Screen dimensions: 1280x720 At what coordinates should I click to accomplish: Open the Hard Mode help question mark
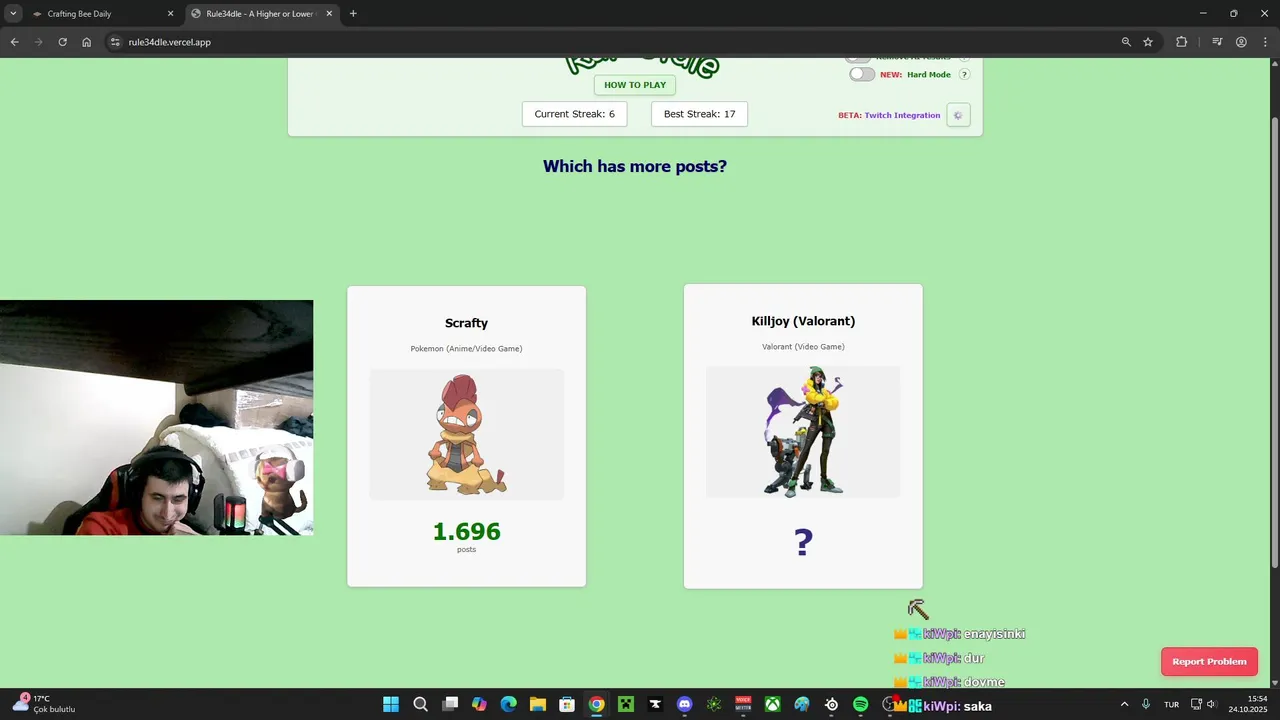[x=964, y=74]
